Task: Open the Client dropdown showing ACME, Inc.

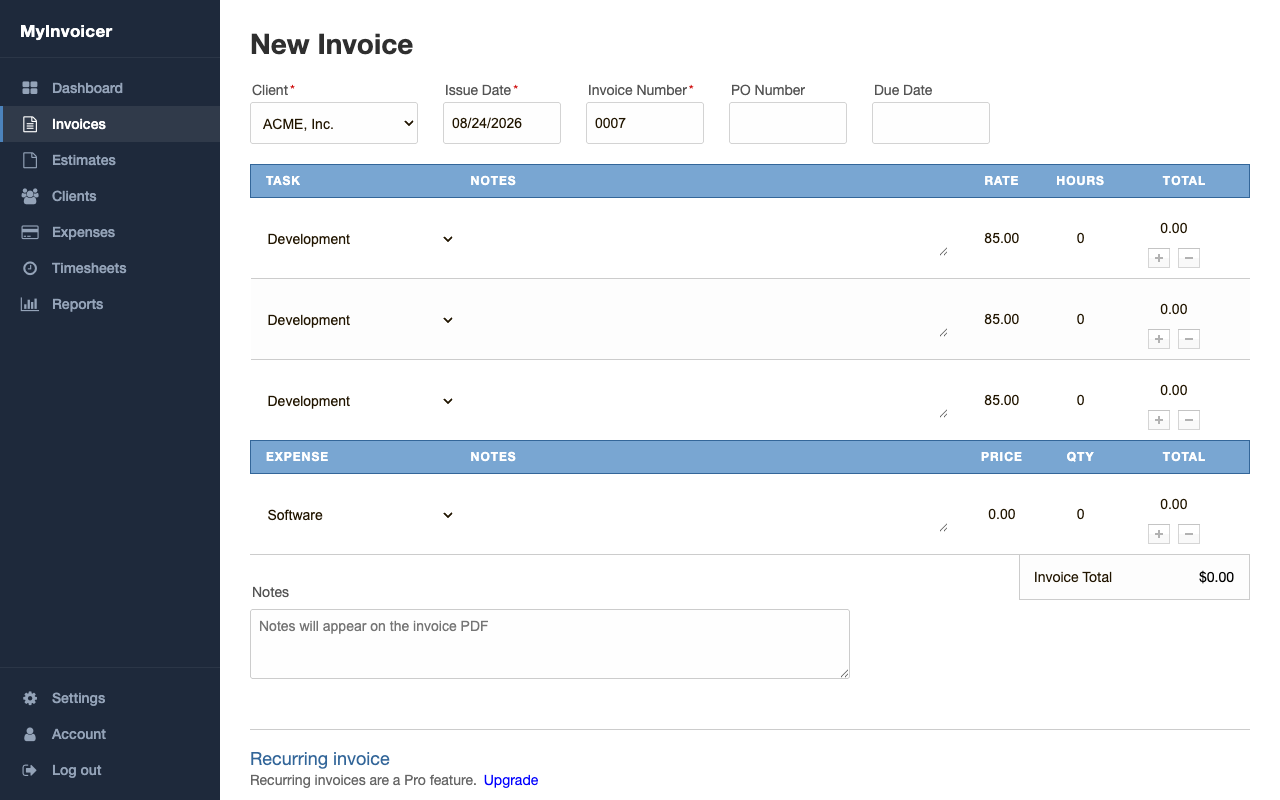Action: (334, 123)
